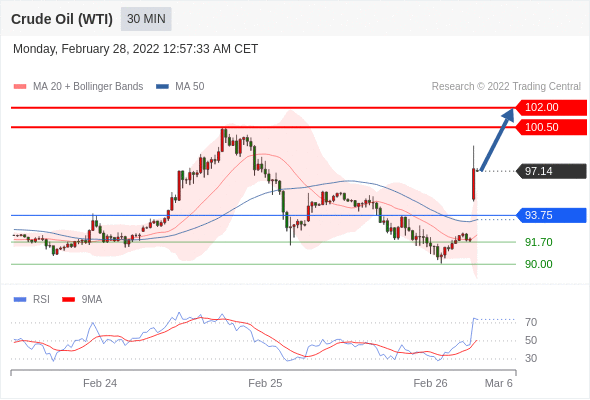The width and height of the screenshot is (590, 400).
Task: Click the RSI 30 level label
Action: (x=531, y=358)
